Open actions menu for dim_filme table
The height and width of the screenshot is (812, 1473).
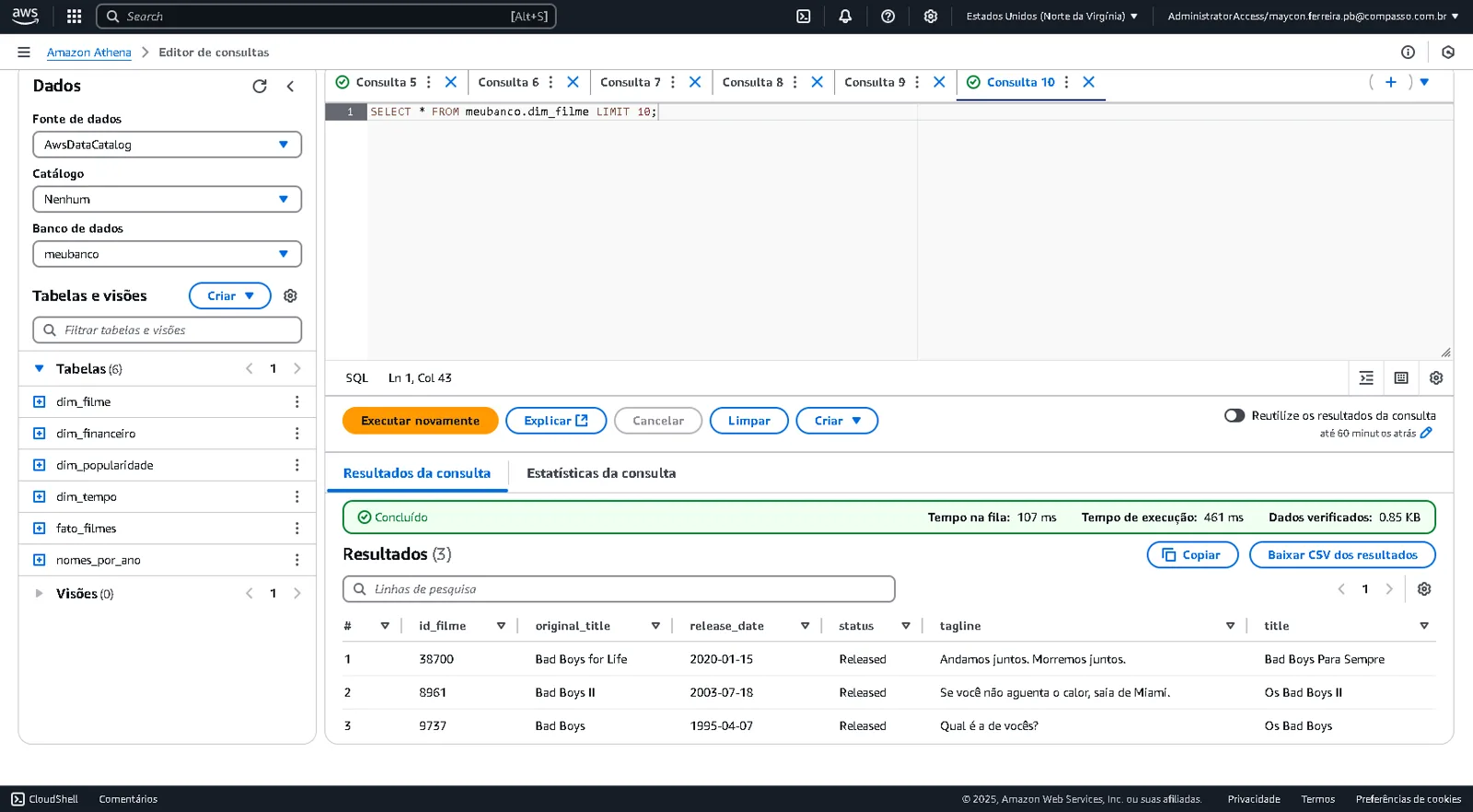[296, 402]
